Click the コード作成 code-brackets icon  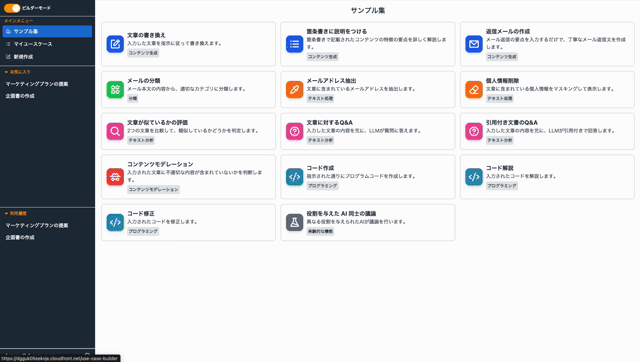click(x=294, y=177)
